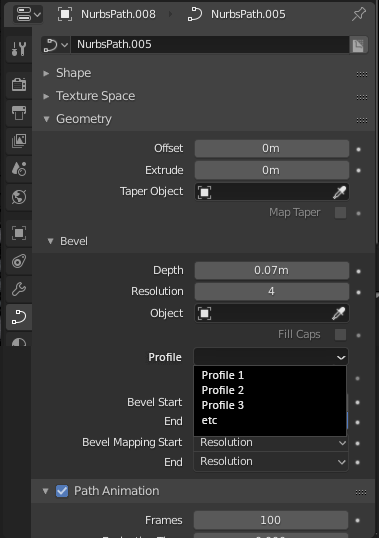Pick bevel Object with eyedropper

[339, 313]
